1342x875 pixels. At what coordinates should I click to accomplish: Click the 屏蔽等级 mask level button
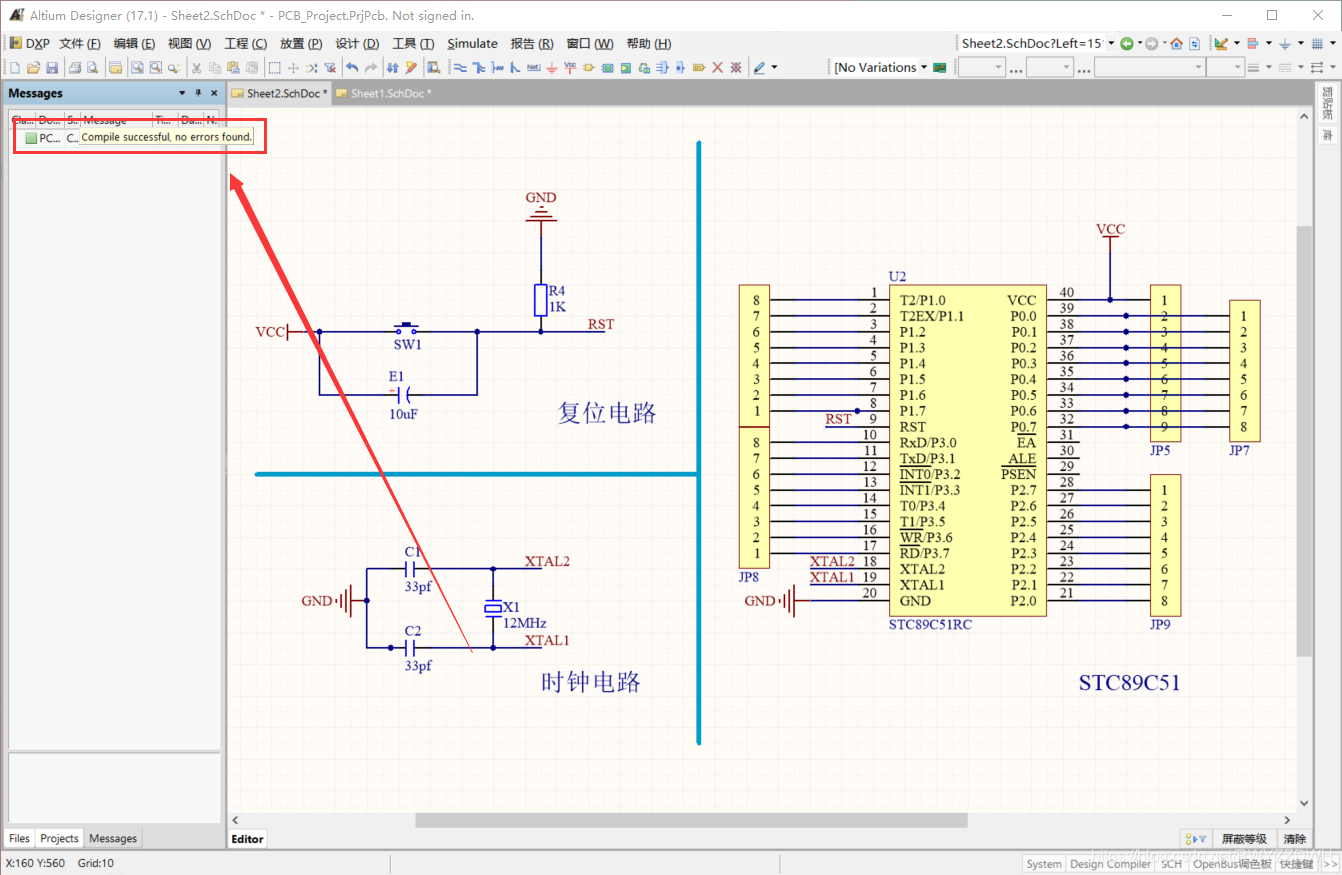(1244, 839)
